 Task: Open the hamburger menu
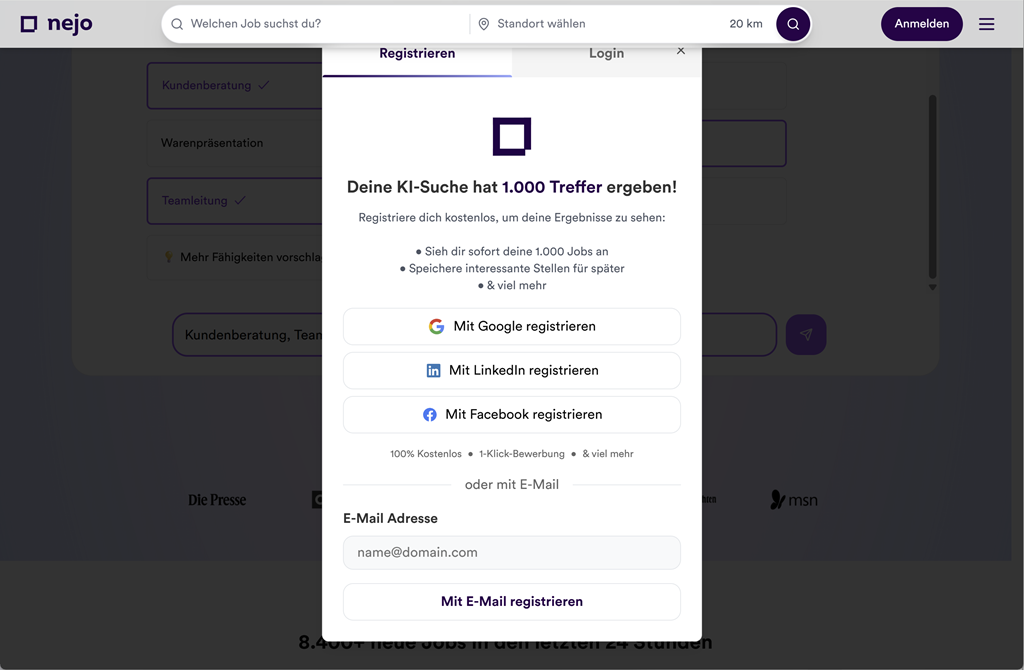click(x=986, y=24)
